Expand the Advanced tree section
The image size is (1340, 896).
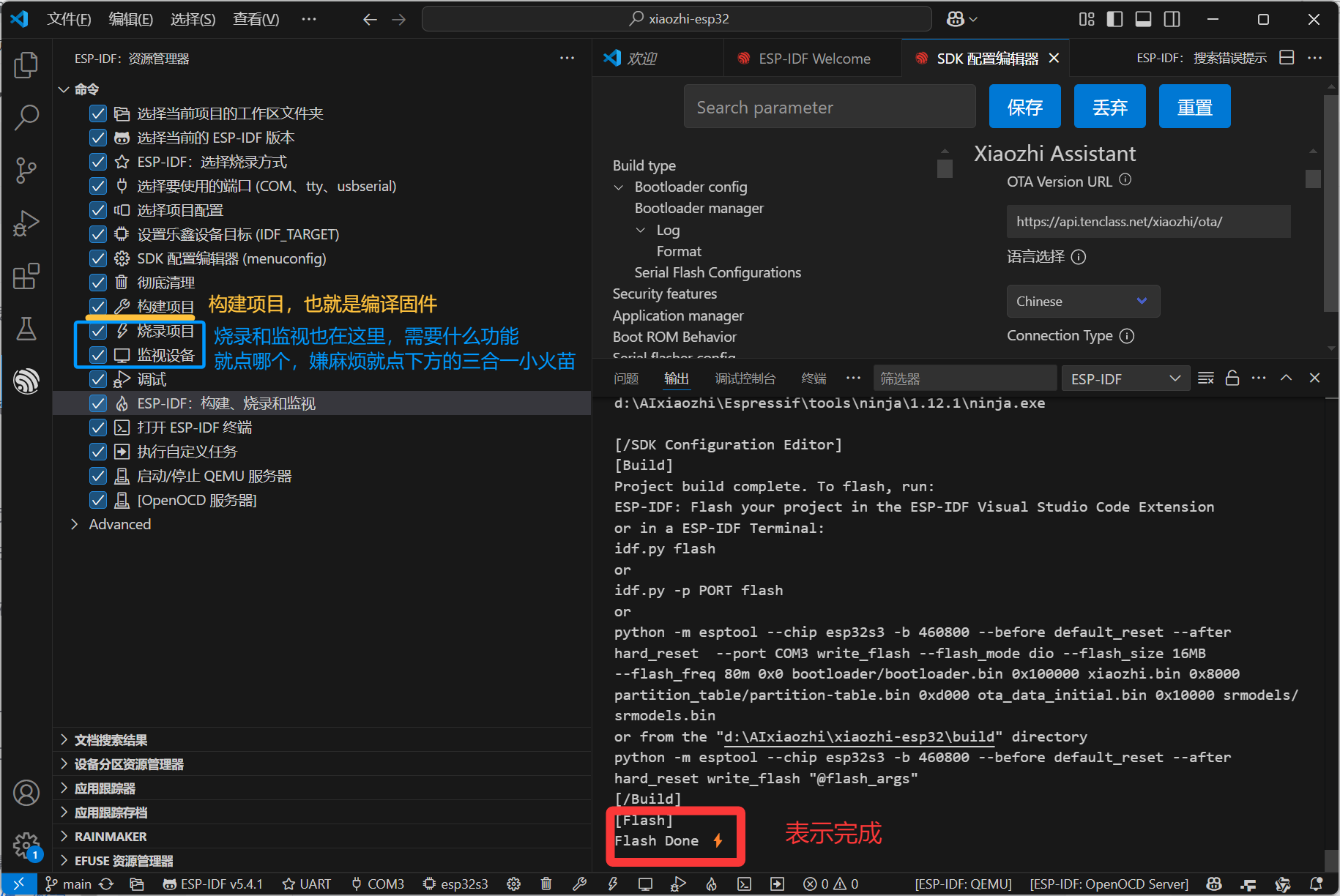[75, 524]
